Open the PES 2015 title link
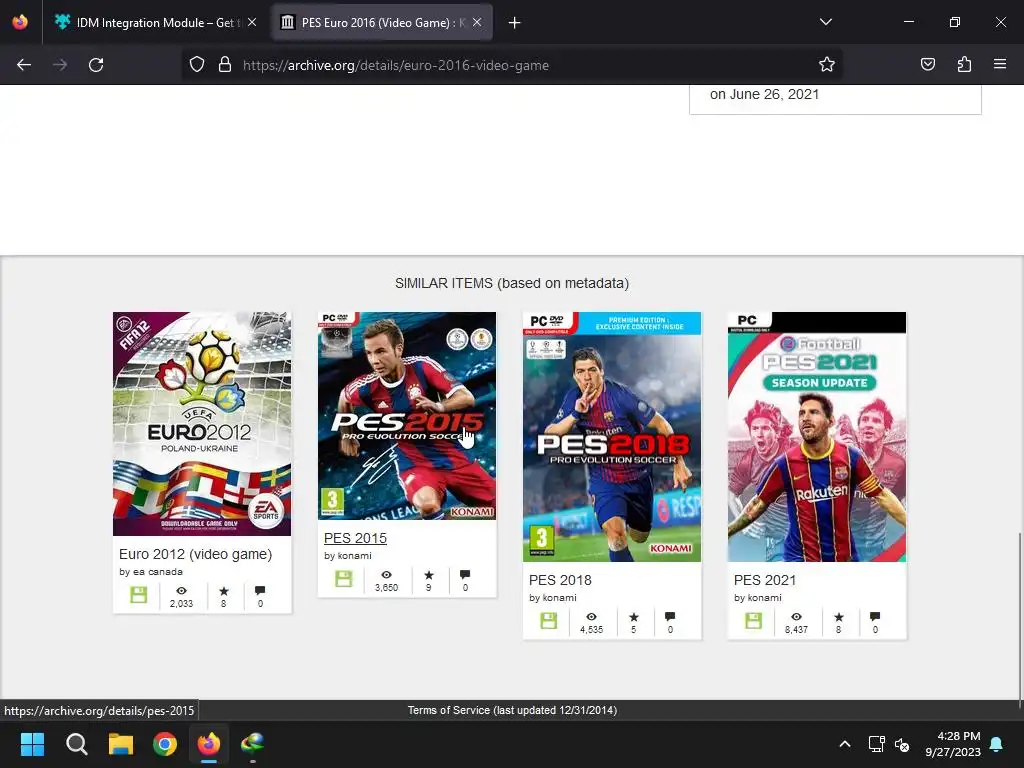Screen dimensions: 1024x768 click(x=355, y=538)
